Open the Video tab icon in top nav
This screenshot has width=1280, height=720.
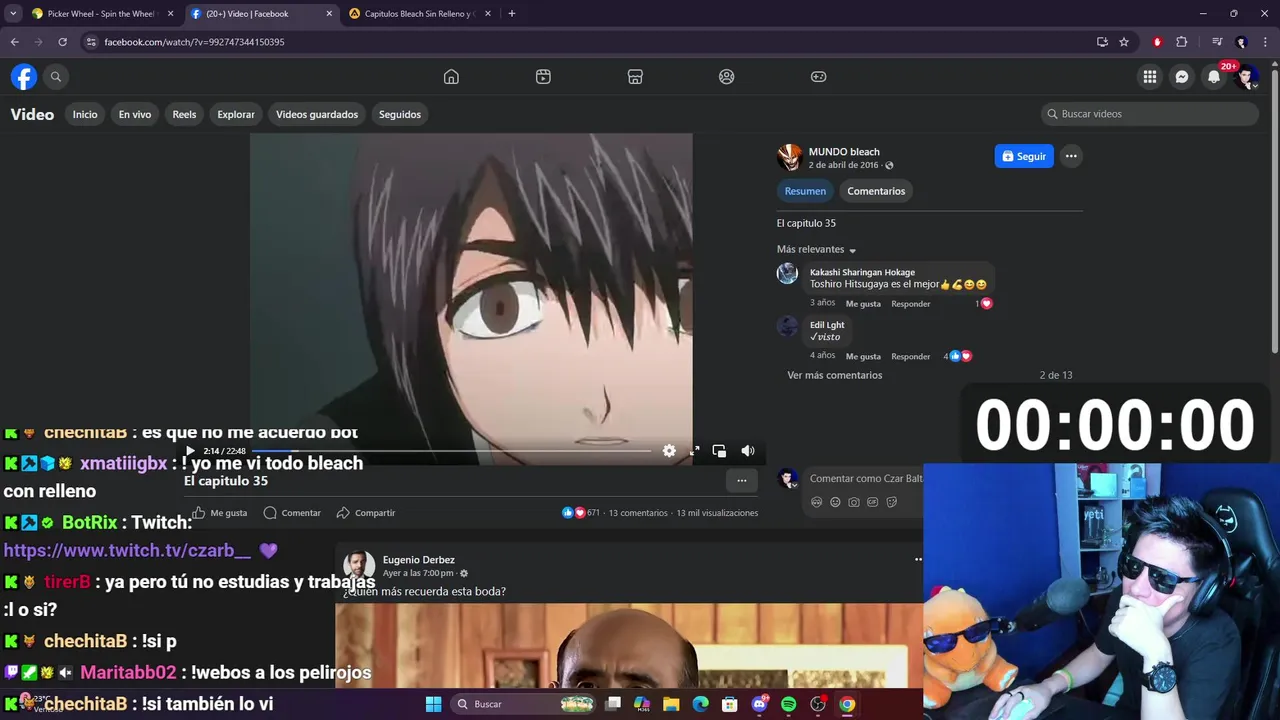(543, 77)
